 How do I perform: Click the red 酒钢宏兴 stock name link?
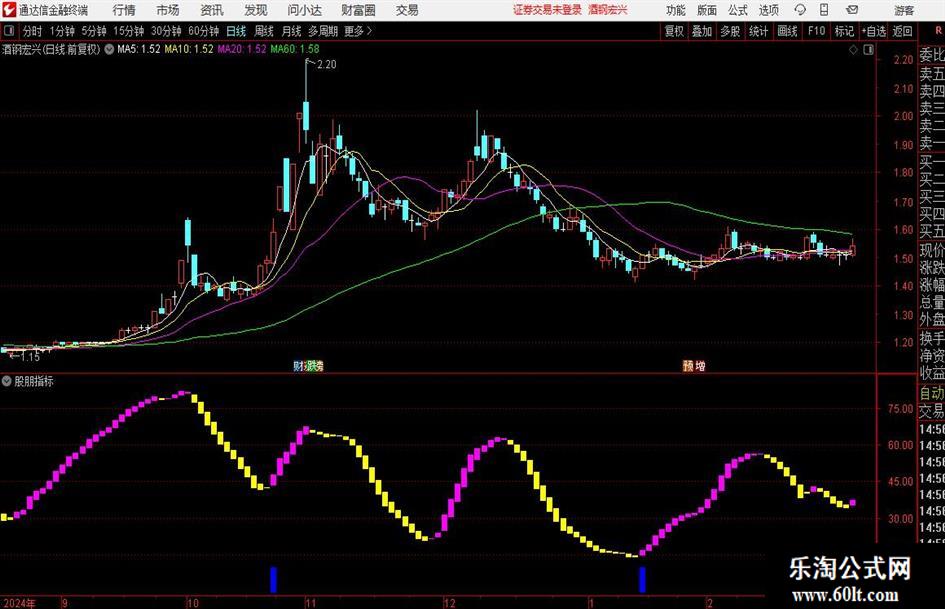[x=608, y=10]
